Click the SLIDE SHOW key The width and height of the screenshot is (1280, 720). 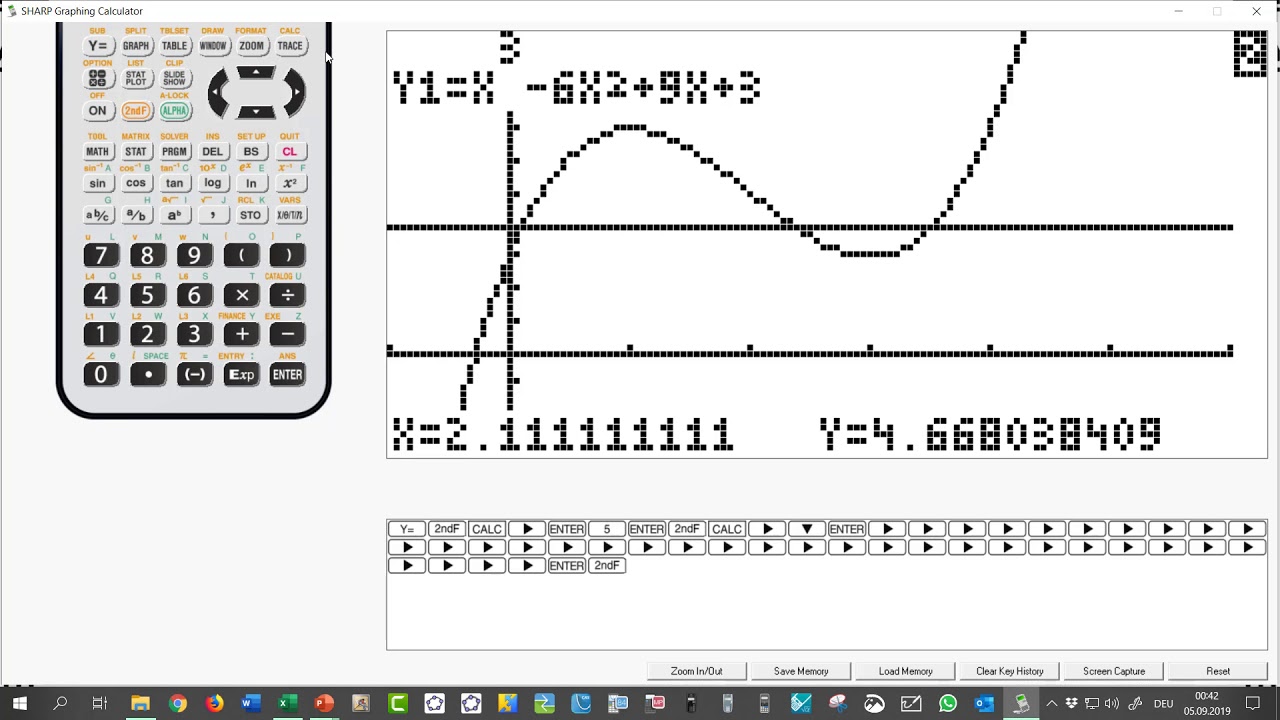coord(174,78)
